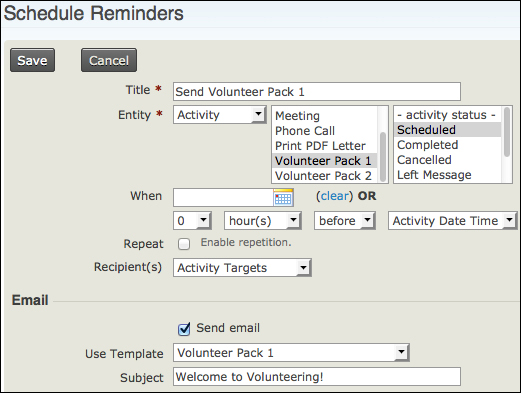Select Volunteer Pack 2 in activity list

tap(323, 176)
